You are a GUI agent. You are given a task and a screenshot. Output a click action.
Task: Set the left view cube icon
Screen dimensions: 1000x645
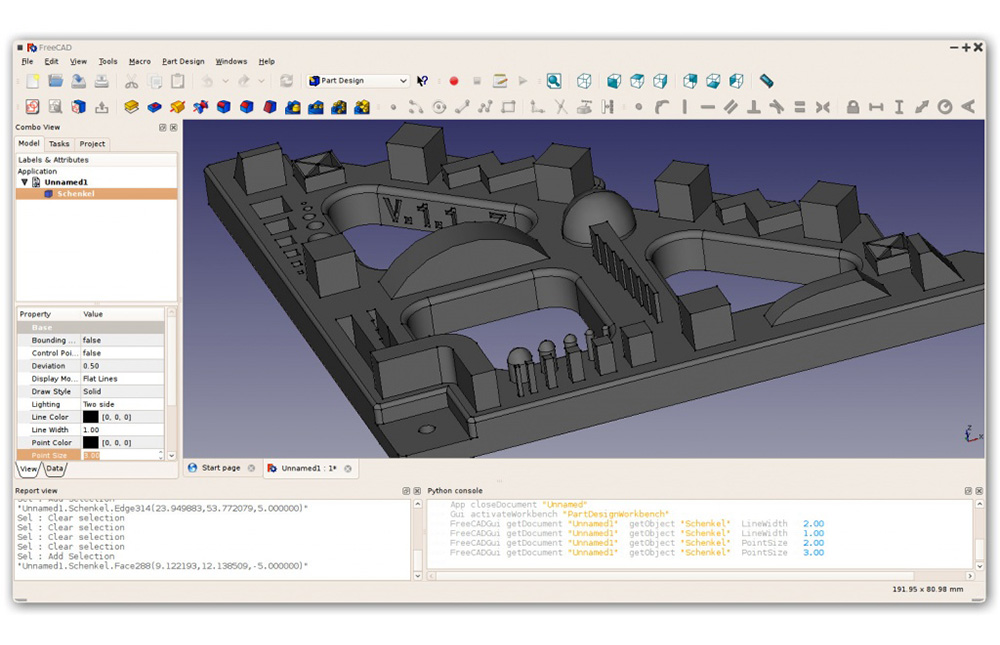coord(736,81)
